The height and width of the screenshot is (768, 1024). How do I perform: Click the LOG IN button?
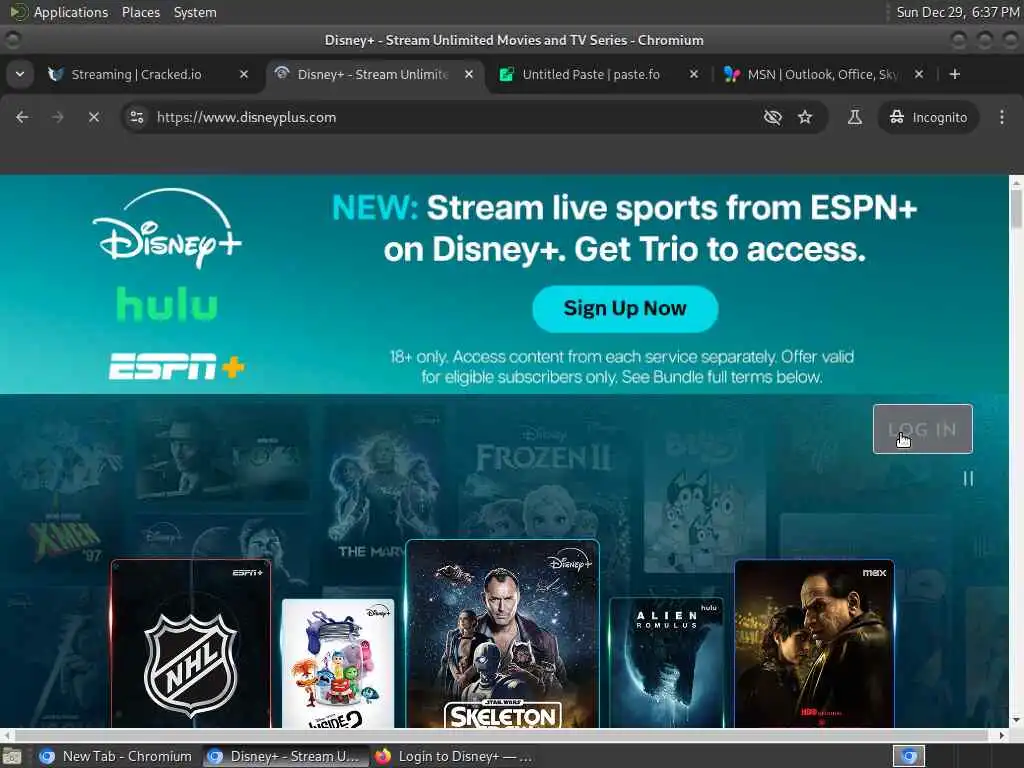pos(923,429)
